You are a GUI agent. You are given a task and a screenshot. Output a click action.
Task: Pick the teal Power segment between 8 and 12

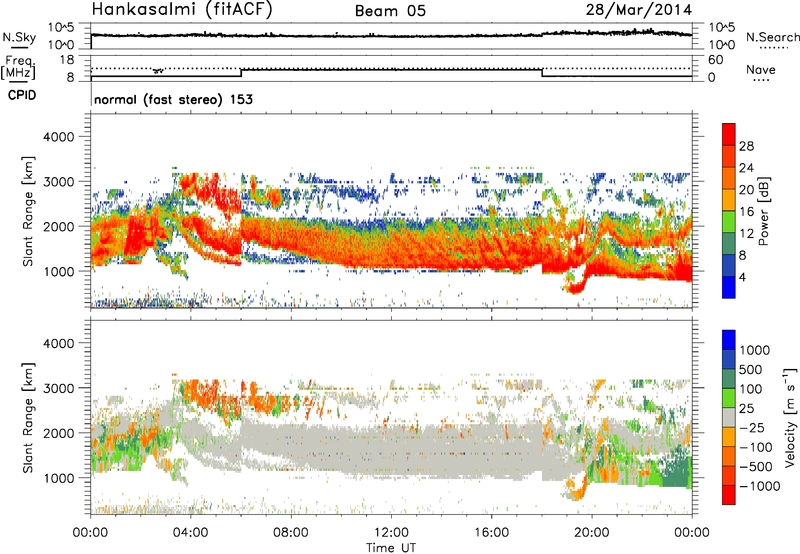click(729, 243)
